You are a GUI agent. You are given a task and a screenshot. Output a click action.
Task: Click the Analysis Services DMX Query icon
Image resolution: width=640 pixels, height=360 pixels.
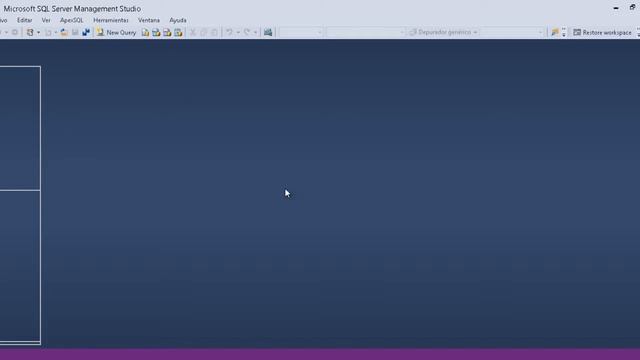point(167,32)
